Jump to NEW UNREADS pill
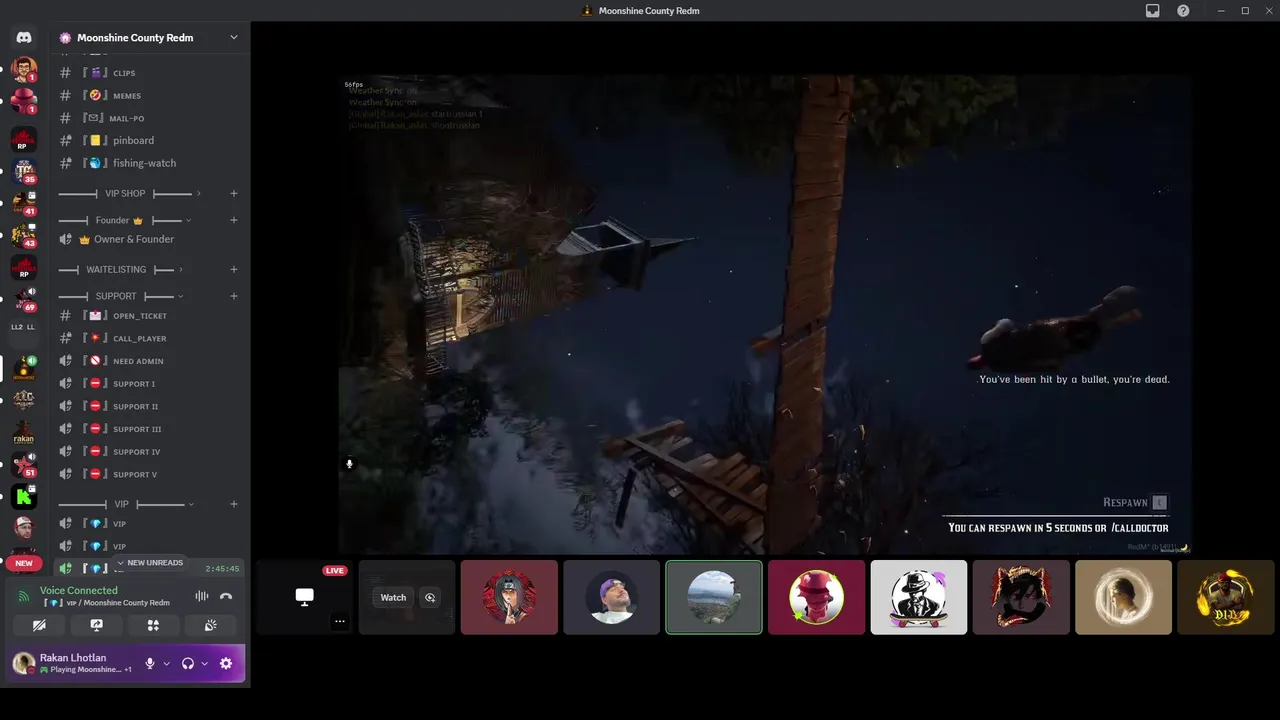 coord(150,563)
